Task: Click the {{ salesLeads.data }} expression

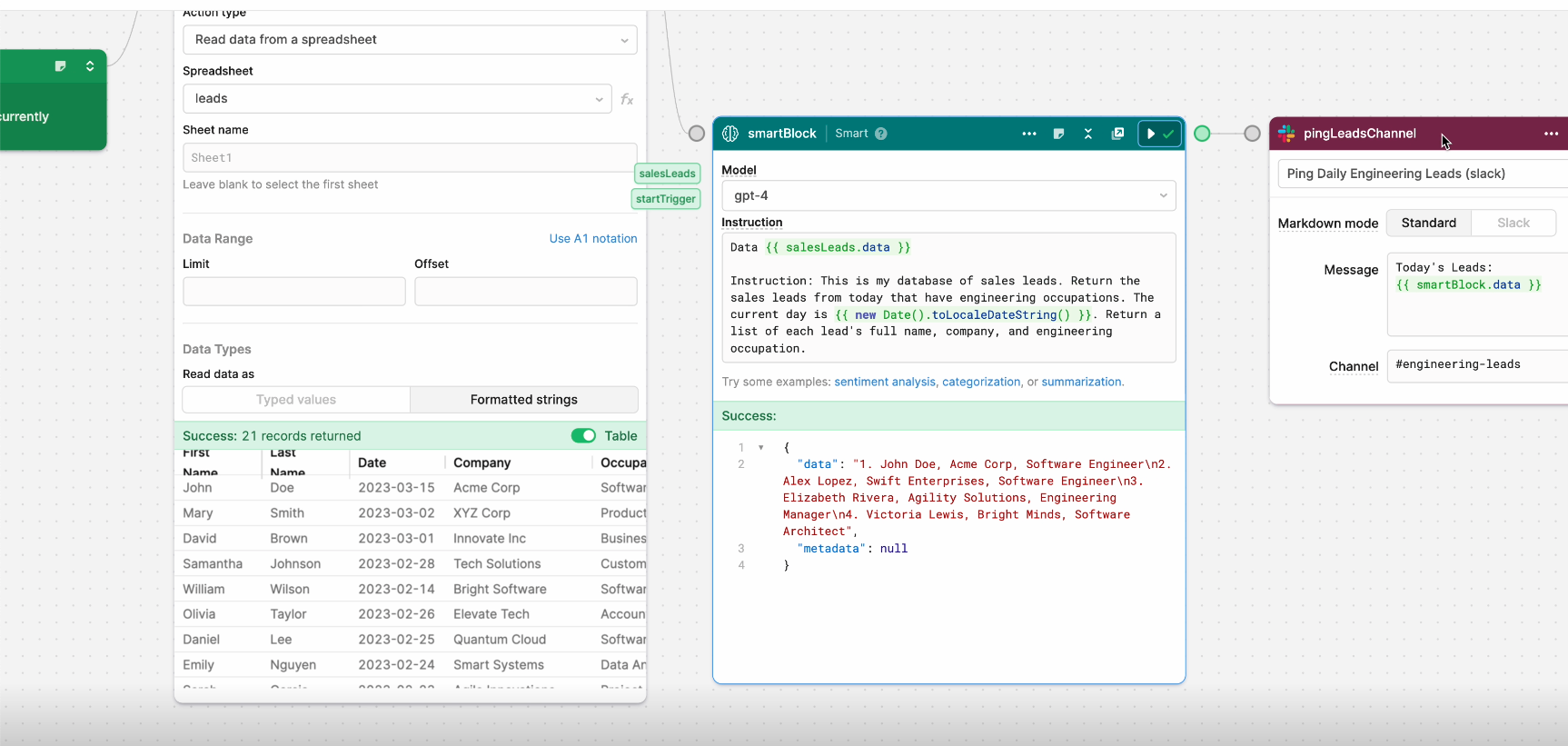Action: (x=838, y=247)
